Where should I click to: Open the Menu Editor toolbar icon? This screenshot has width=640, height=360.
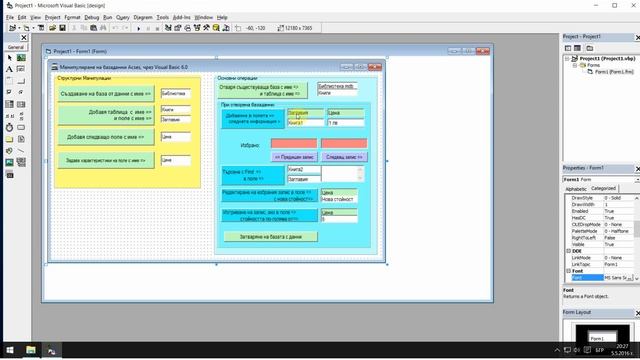point(41,28)
